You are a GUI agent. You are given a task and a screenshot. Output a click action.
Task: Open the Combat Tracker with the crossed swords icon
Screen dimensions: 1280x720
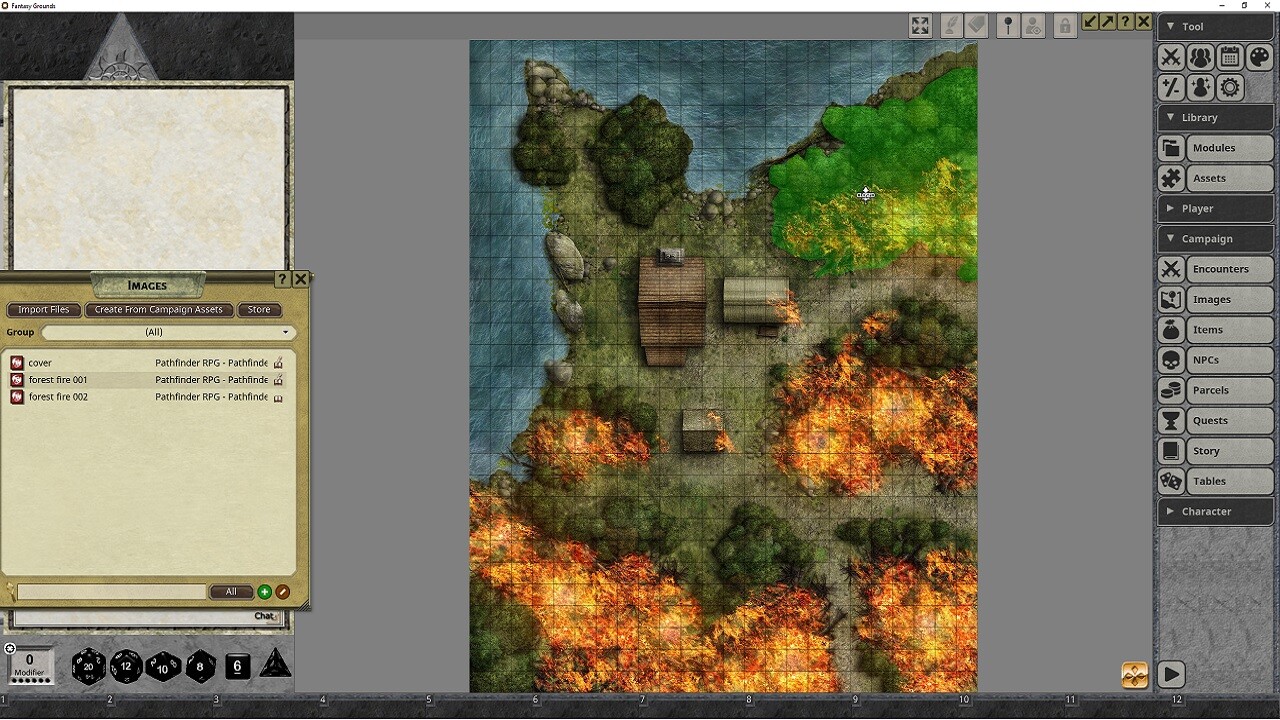click(x=1171, y=57)
